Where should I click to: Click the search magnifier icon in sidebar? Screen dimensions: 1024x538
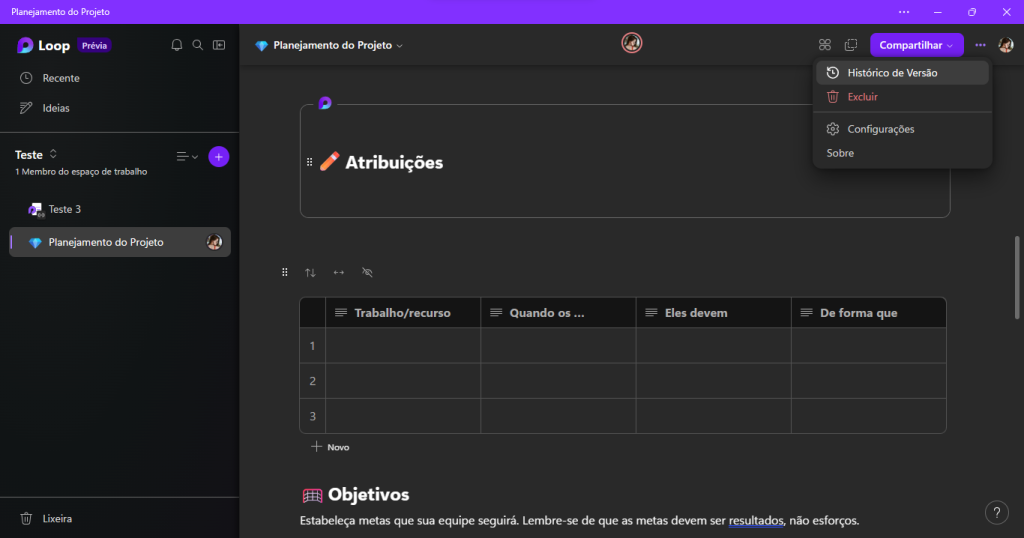pyautogui.click(x=198, y=45)
